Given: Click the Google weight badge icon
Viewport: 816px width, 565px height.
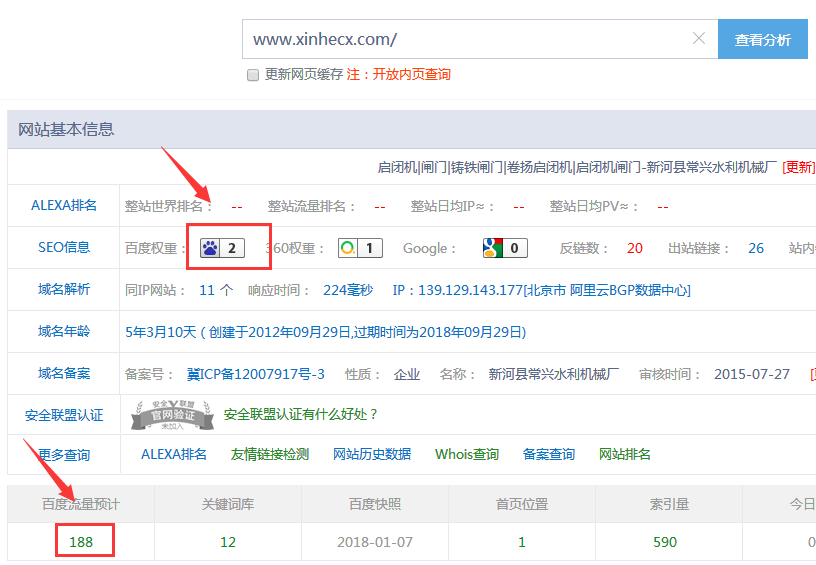Looking at the screenshot, I should (492, 248).
